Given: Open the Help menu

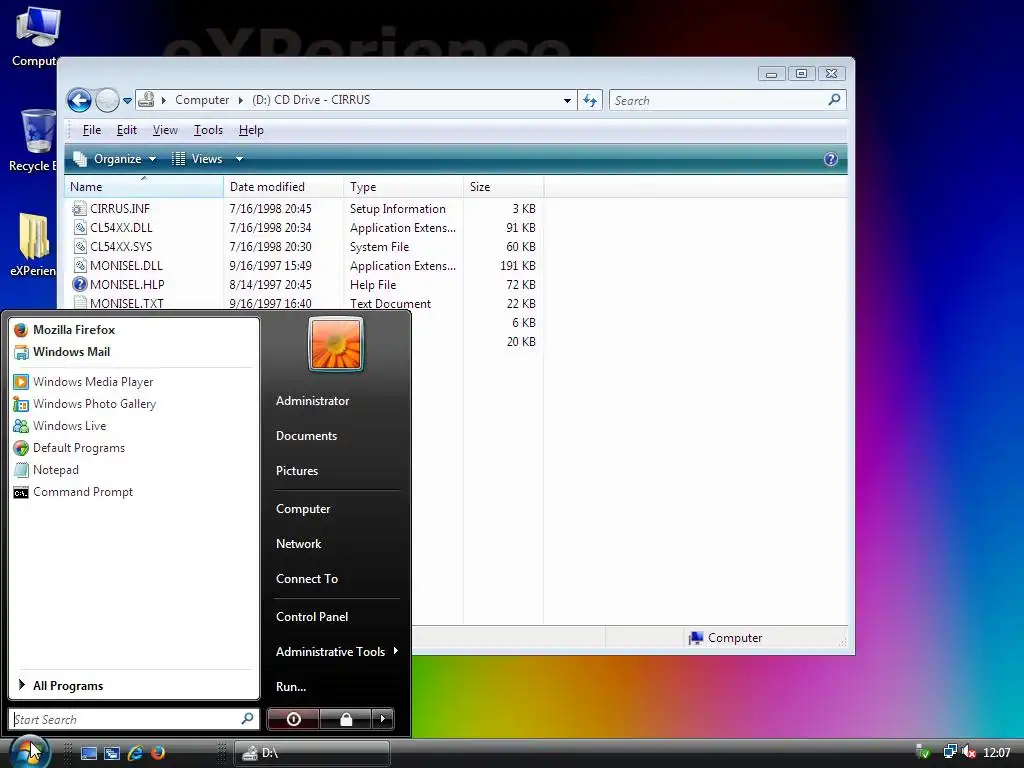Looking at the screenshot, I should coord(251,130).
